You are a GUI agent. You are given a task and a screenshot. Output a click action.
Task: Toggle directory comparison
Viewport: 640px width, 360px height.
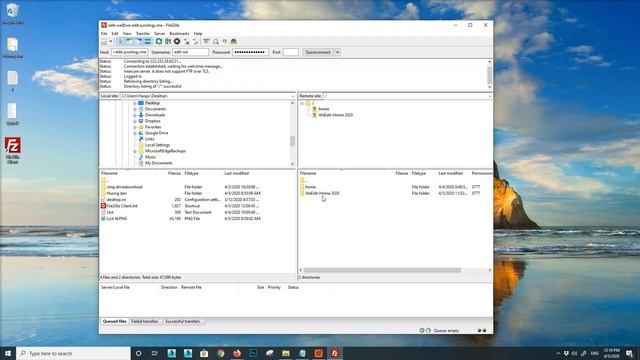click(x=216, y=42)
